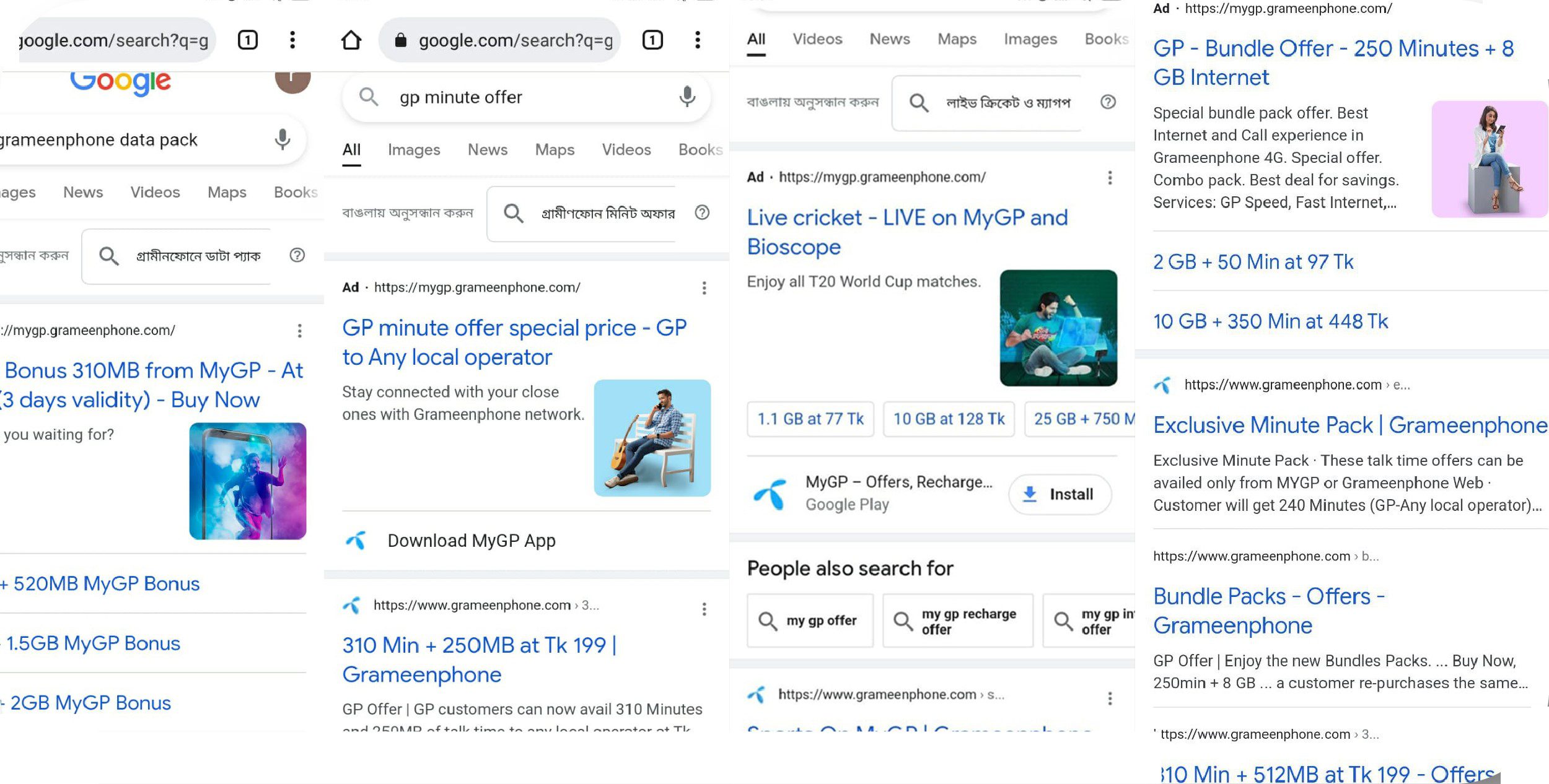Screen dimensions: 1549x784
Task: Open options menu for third panel's bottom grameenphone result
Action: pyautogui.click(x=1110, y=699)
